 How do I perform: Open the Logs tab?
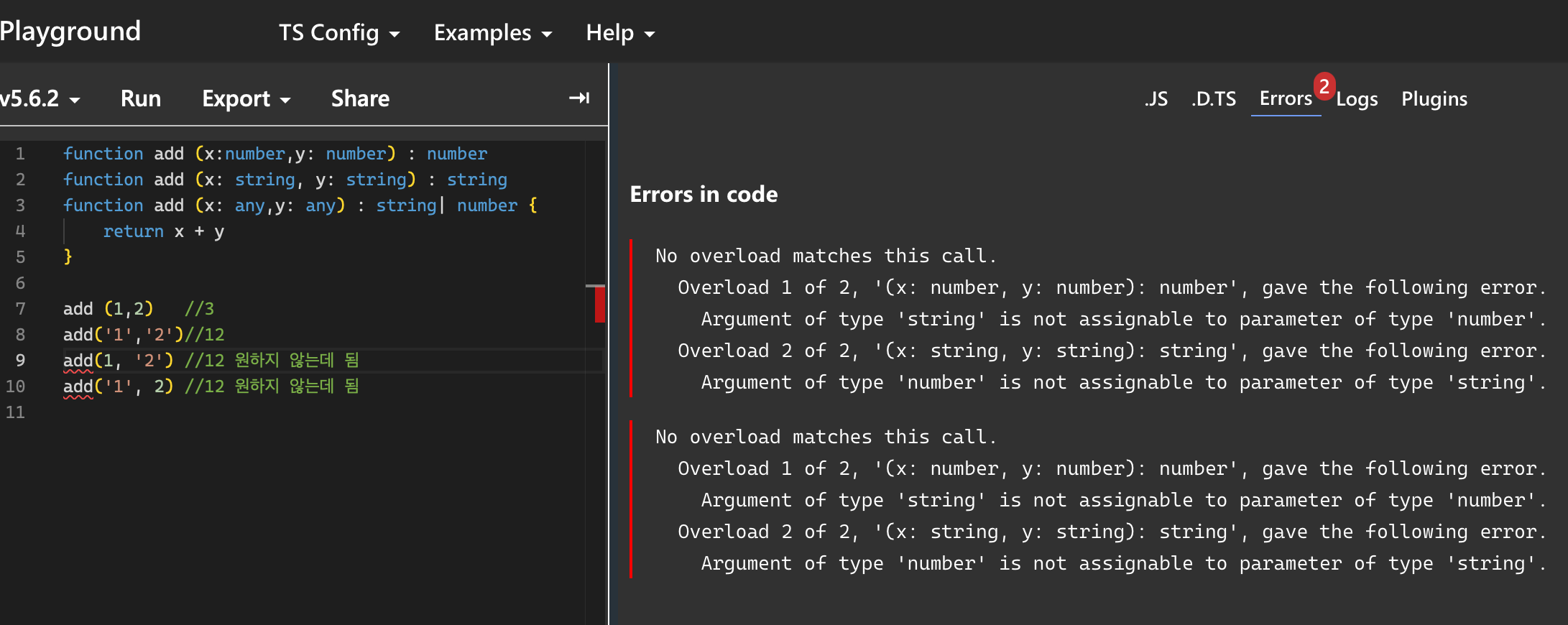point(1357,99)
